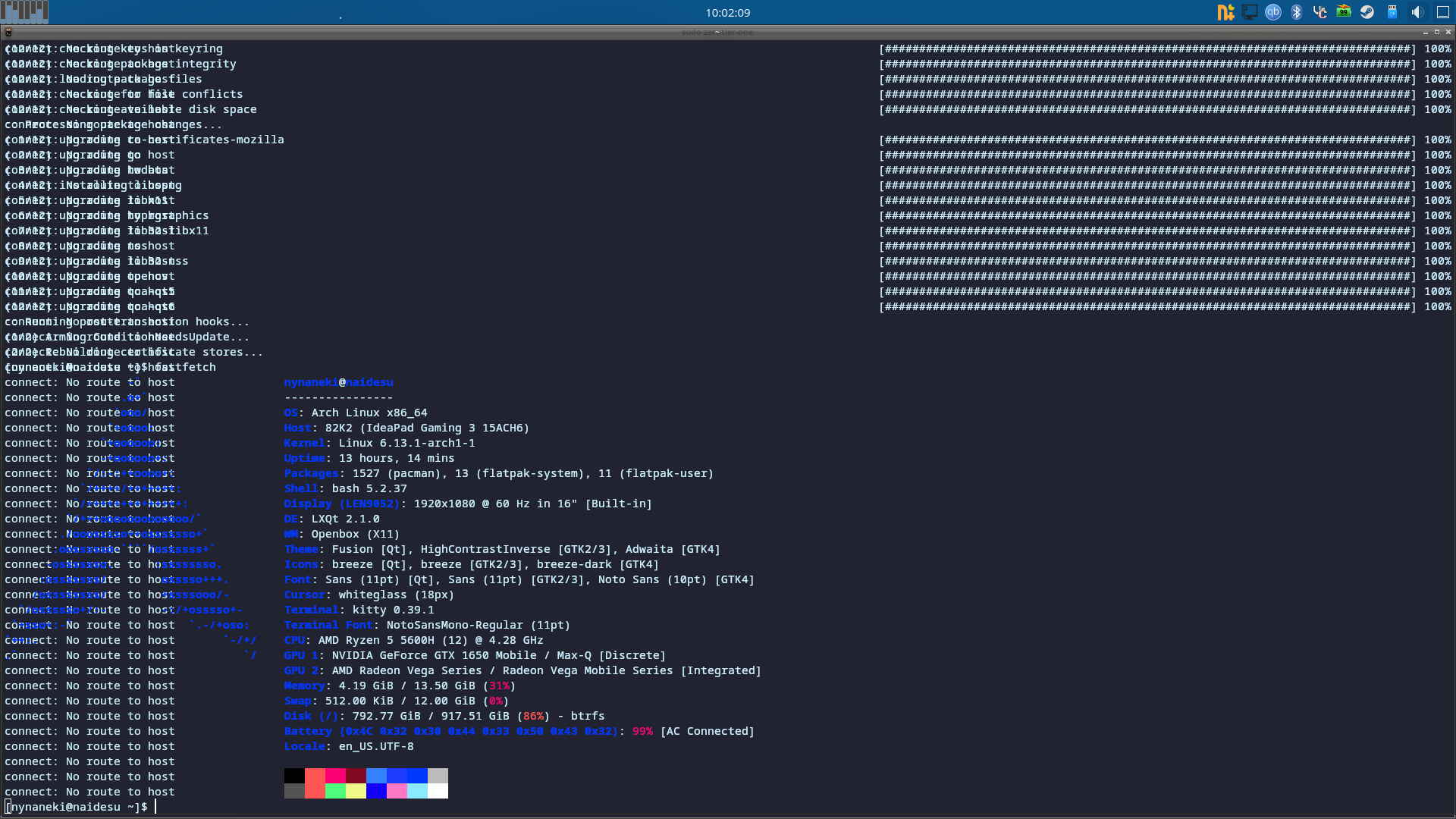Click the '[AC Connected]' battery status
The image size is (1456, 819).
(x=708, y=731)
